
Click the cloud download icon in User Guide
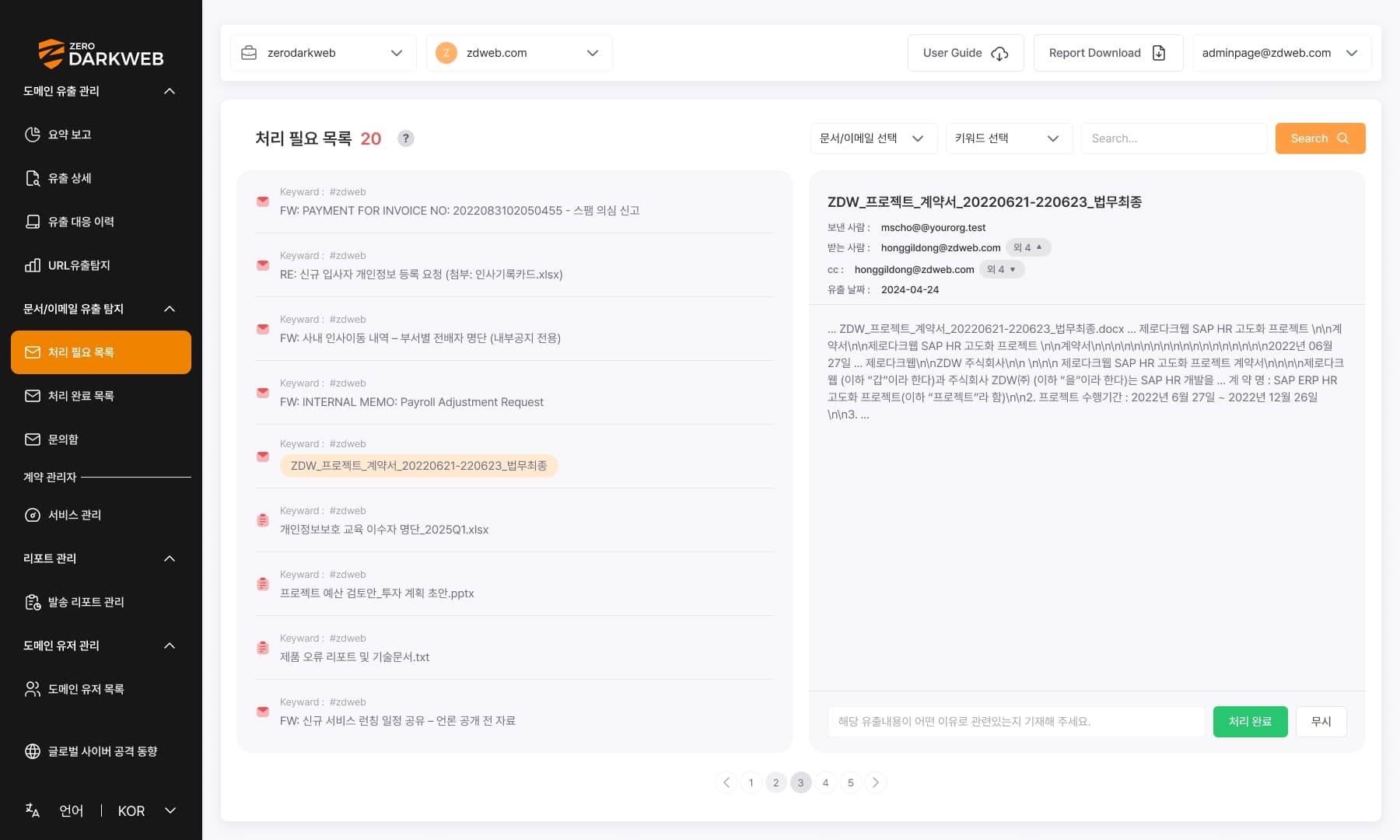click(x=999, y=53)
